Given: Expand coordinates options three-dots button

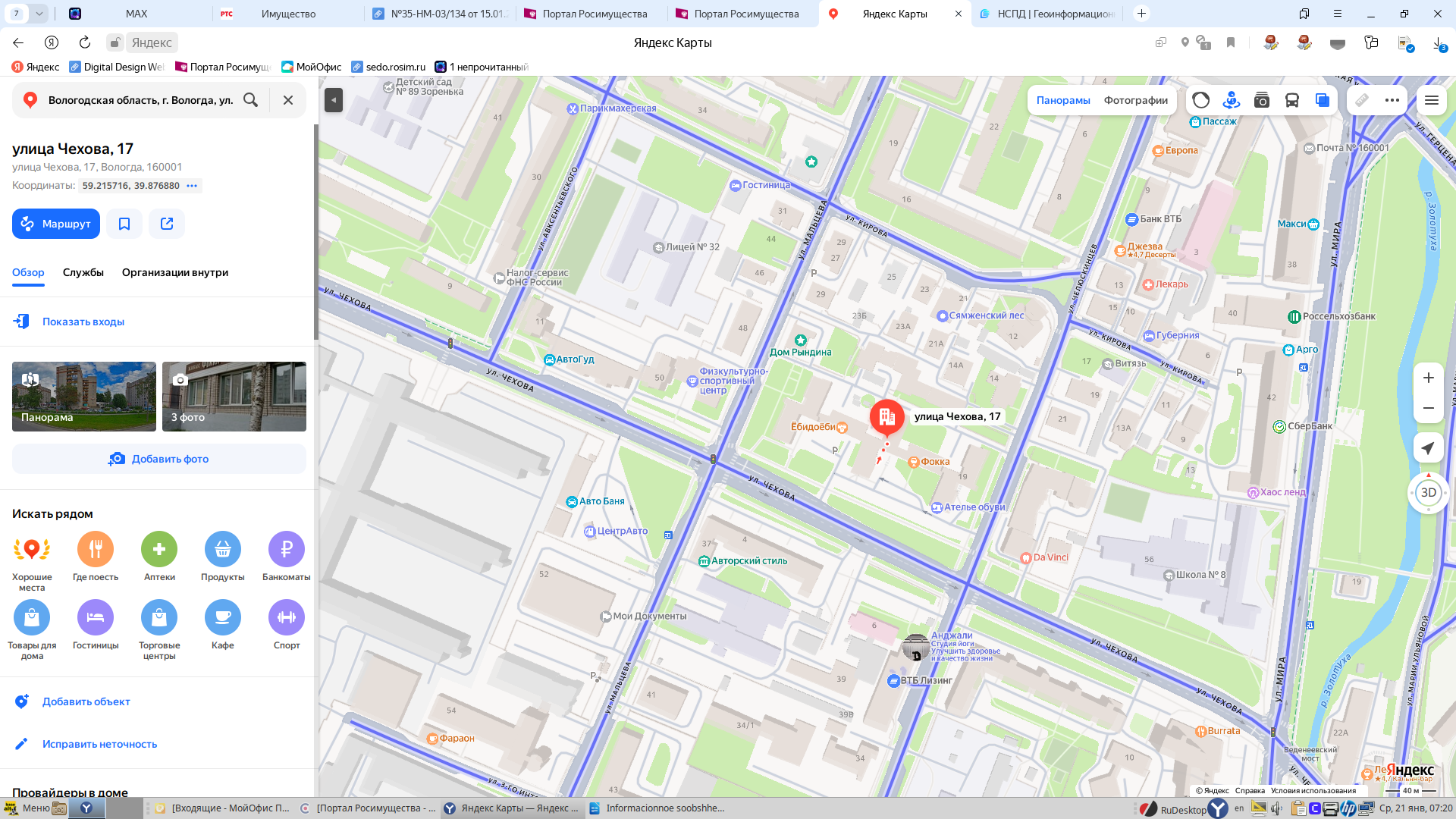Looking at the screenshot, I should coord(193,186).
